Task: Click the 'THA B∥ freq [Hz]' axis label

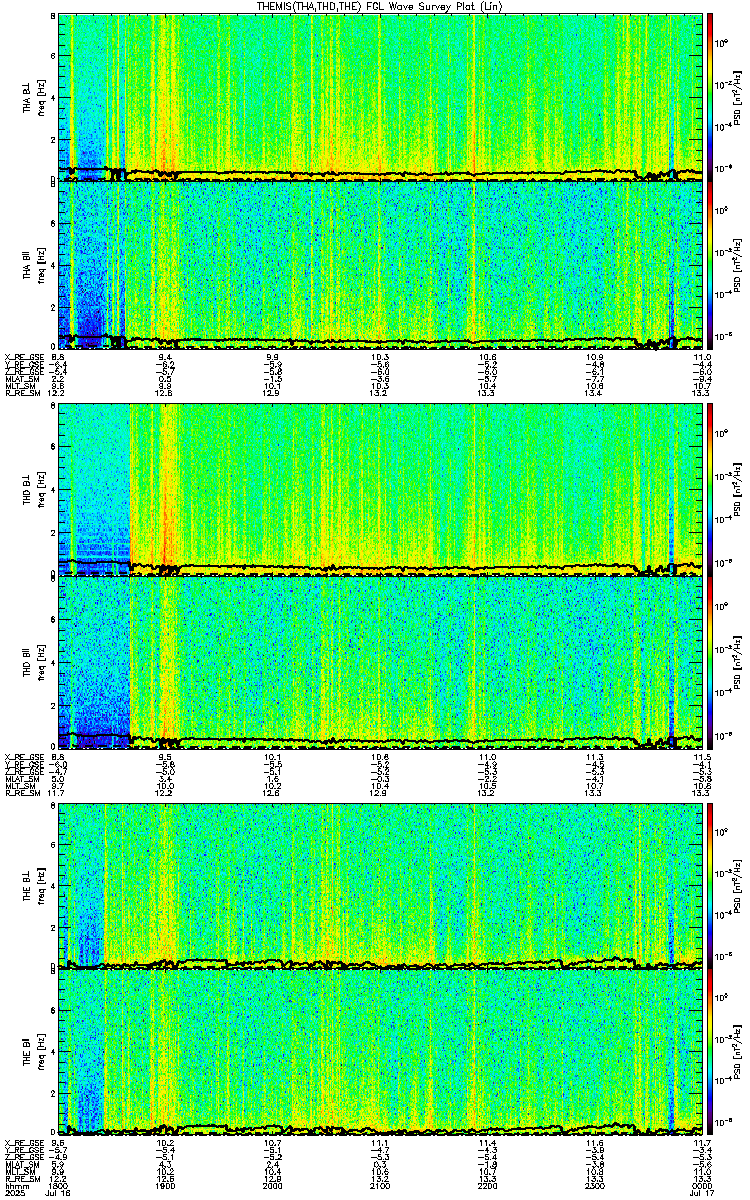Action: tap(33, 266)
